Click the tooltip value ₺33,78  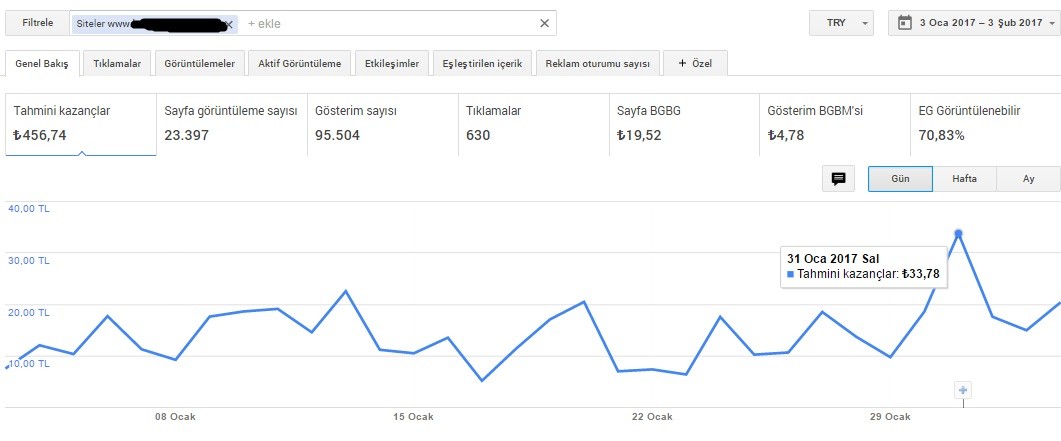click(920, 274)
